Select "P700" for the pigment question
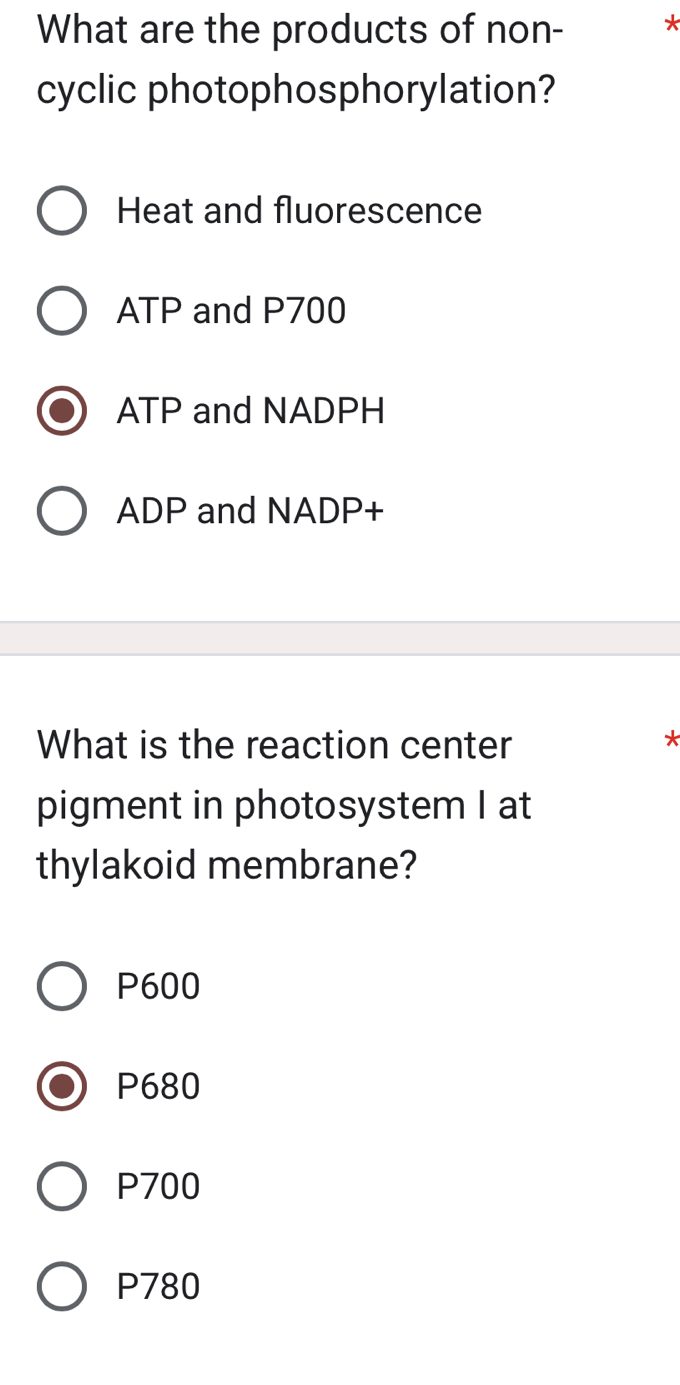 62,1185
